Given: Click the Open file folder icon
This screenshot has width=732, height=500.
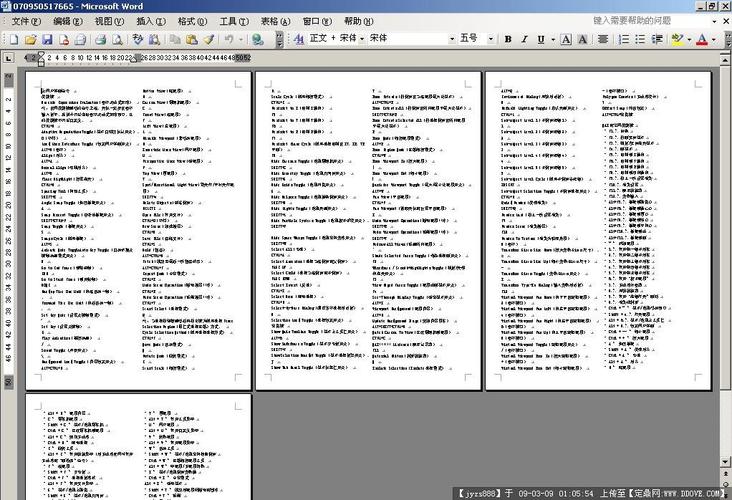Looking at the screenshot, I should 31,39.
